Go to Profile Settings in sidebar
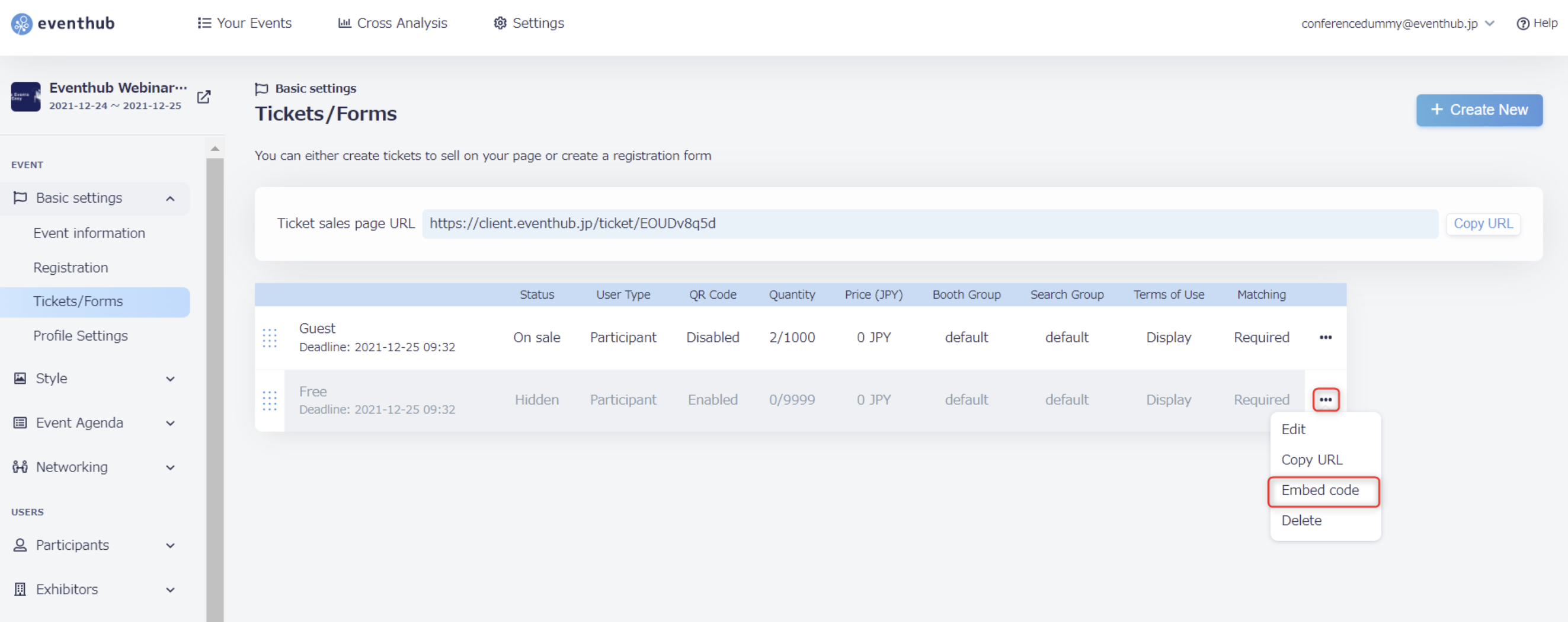The width and height of the screenshot is (1568, 622). tap(81, 336)
